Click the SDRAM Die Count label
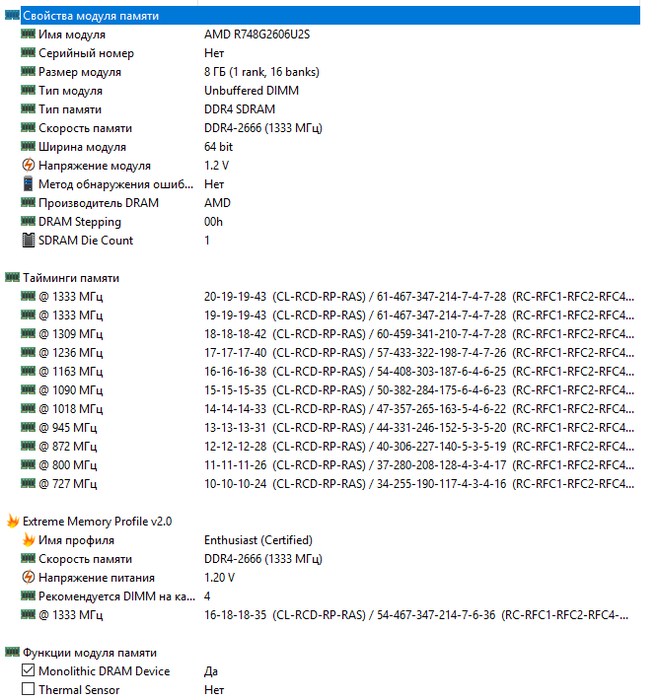 [x=86, y=241]
